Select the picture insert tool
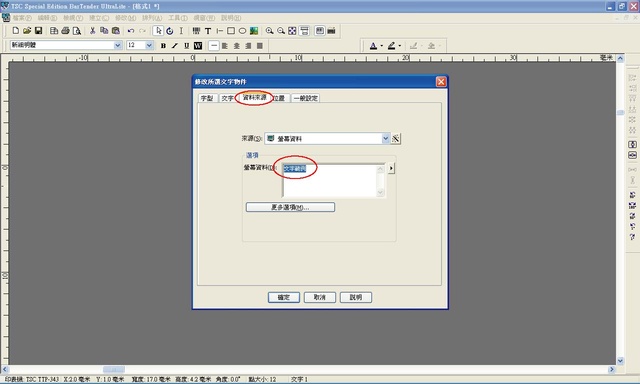The image size is (640, 384). point(254,31)
